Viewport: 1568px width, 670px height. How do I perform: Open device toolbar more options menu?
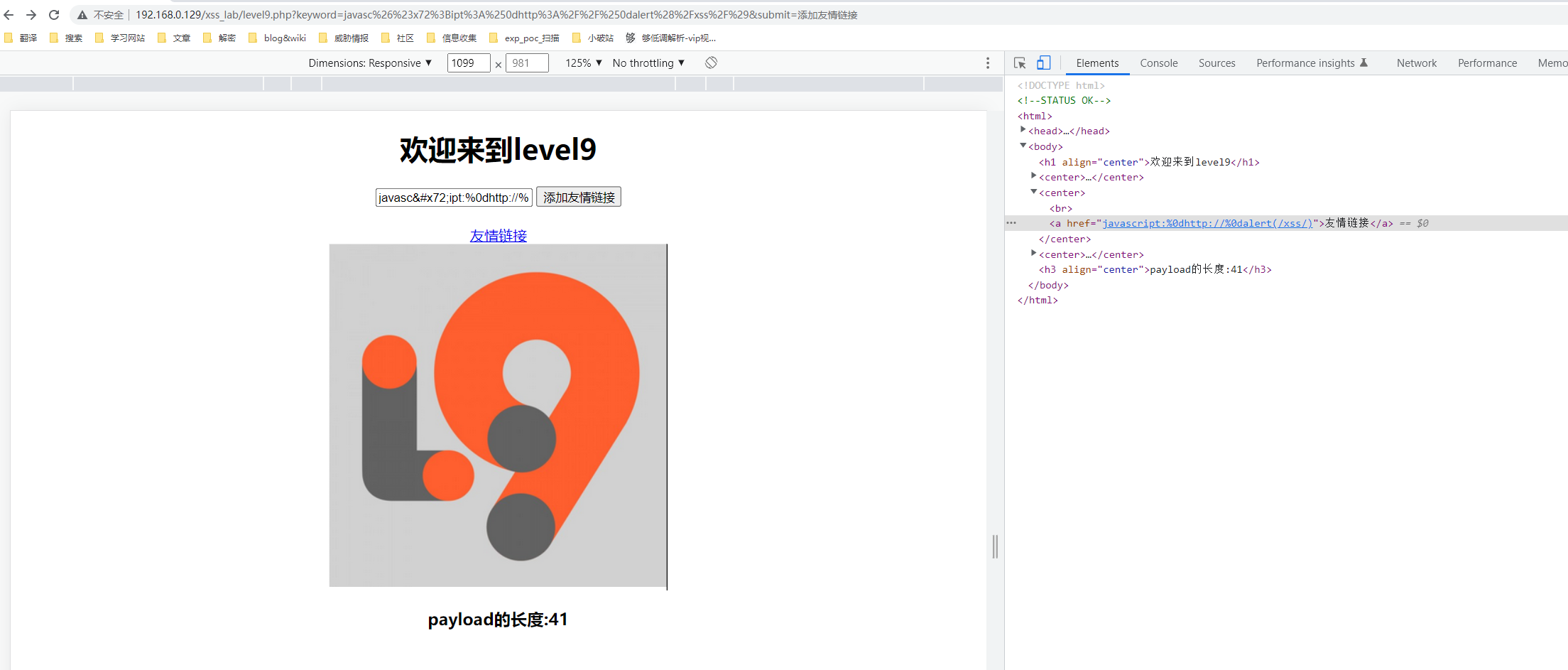[x=987, y=63]
